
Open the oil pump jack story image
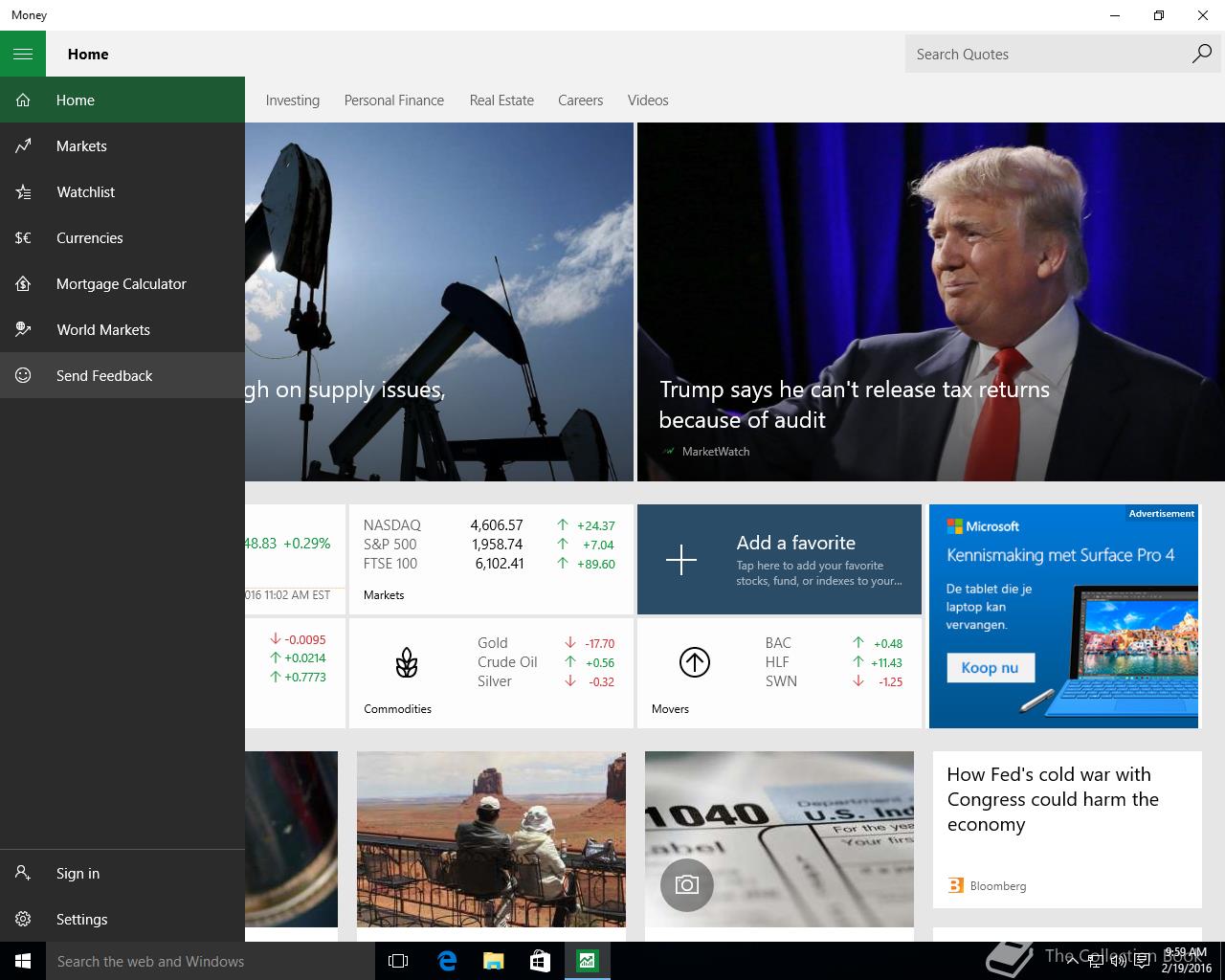tap(439, 301)
